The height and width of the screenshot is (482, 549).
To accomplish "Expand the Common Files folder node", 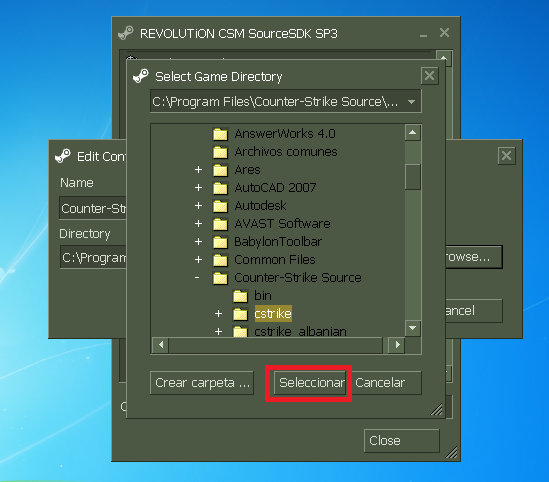I will tap(199, 260).
